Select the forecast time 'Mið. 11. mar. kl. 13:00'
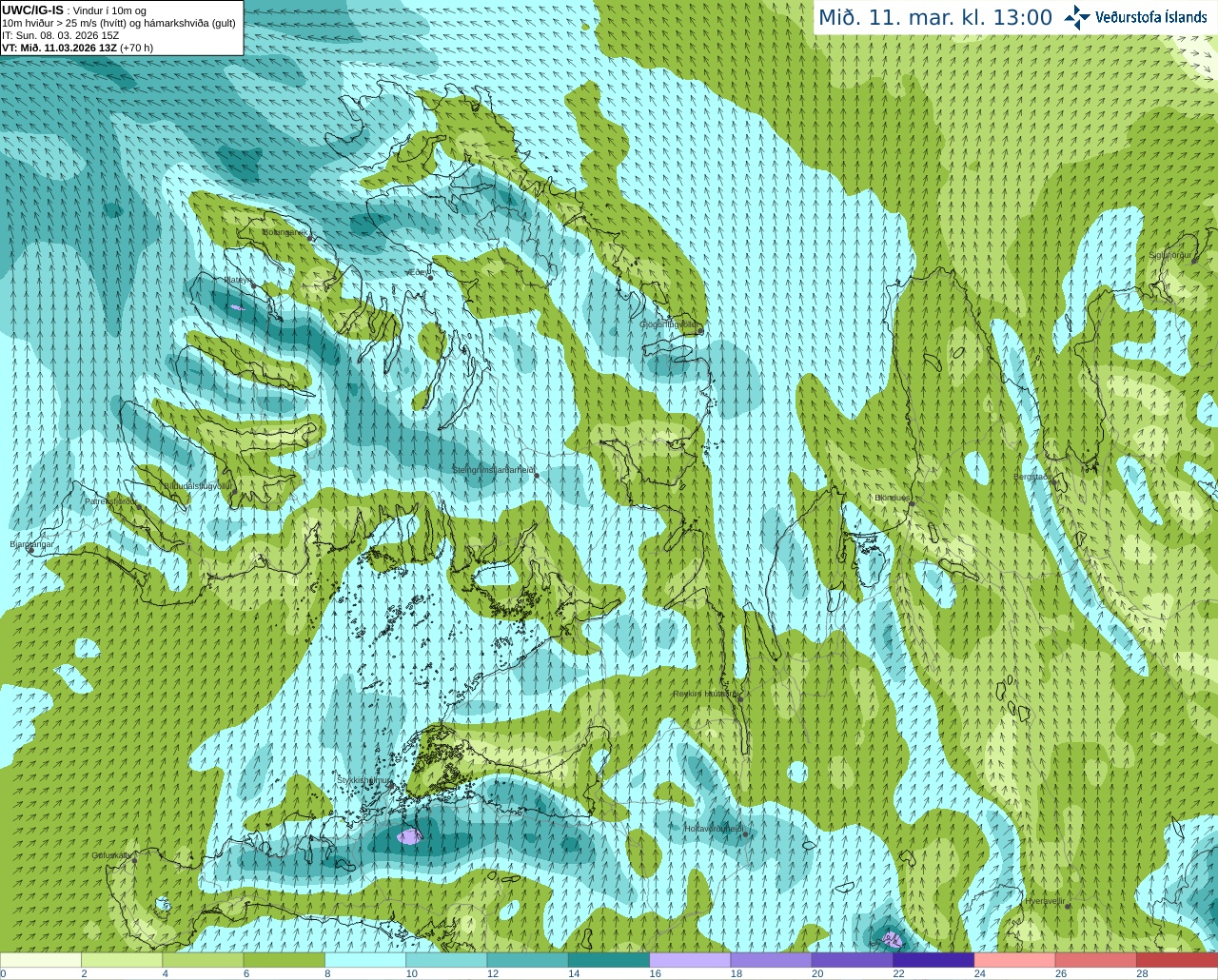Image resolution: width=1218 pixels, height=980 pixels. [x=935, y=18]
